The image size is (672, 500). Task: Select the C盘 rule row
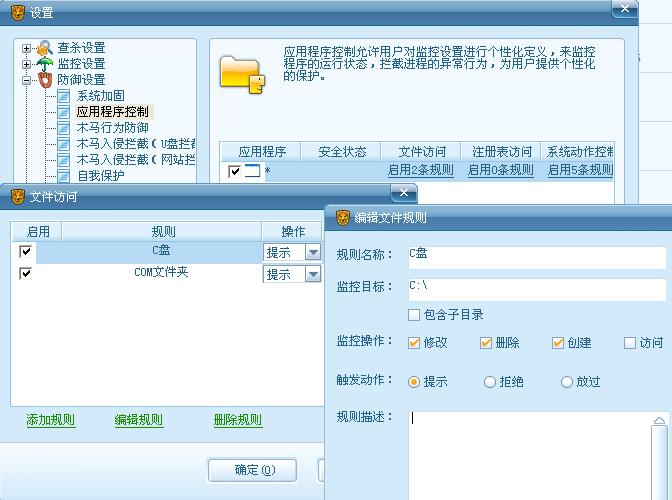click(x=149, y=251)
